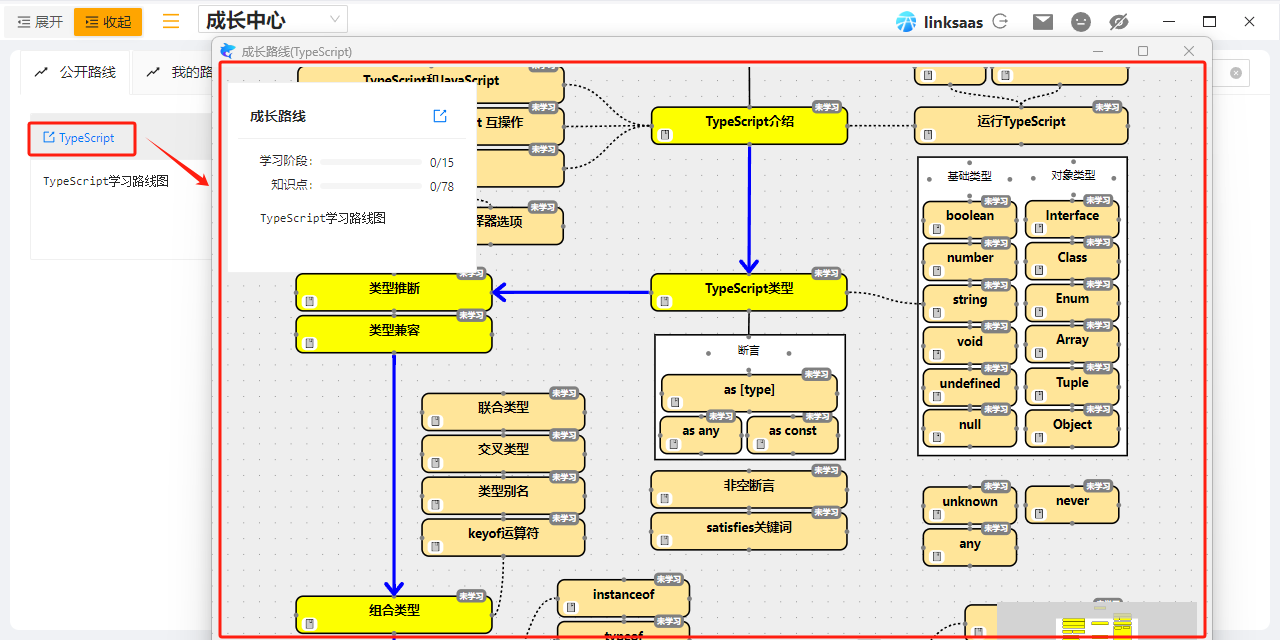Click the void type node
Viewport: 1280px width, 640px height.
(x=970, y=345)
